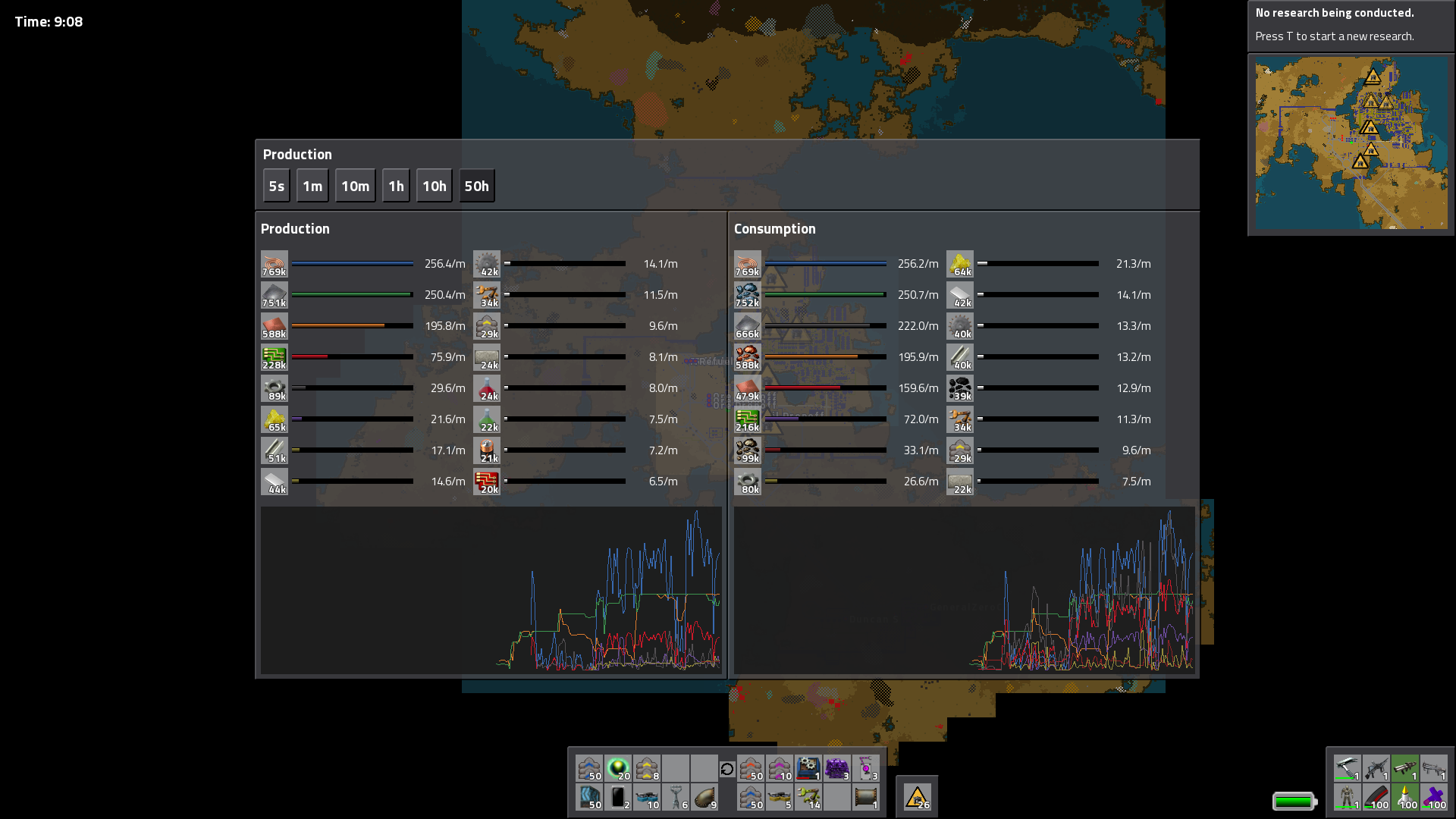Click the 75.9/m production rate value
The image size is (1456, 819).
click(x=448, y=357)
